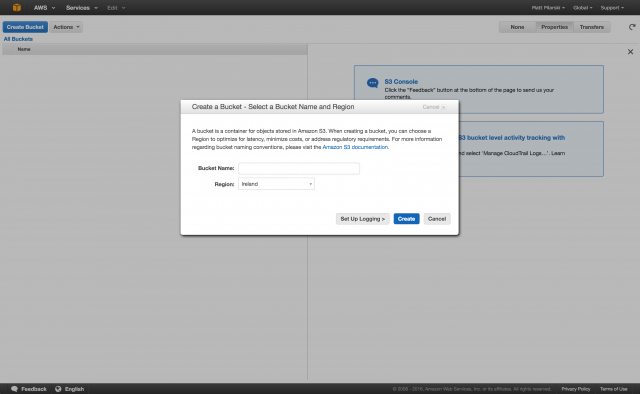The image size is (640, 394).
Task: Open the Services dropdown menu
Action: (x=82, y=8)
